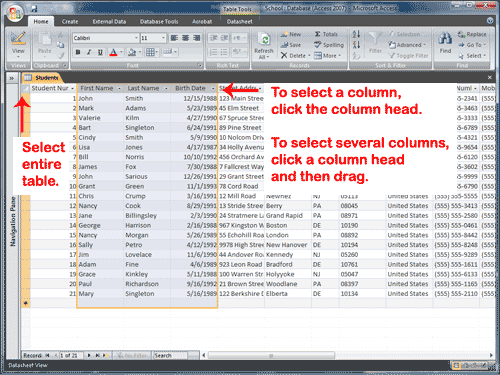Image resolution: width=500 pixels, height=375 pixels.
Task: Click the bullet list icon in Rich Text
Action: pyautogui.click(x=225, y=52)
